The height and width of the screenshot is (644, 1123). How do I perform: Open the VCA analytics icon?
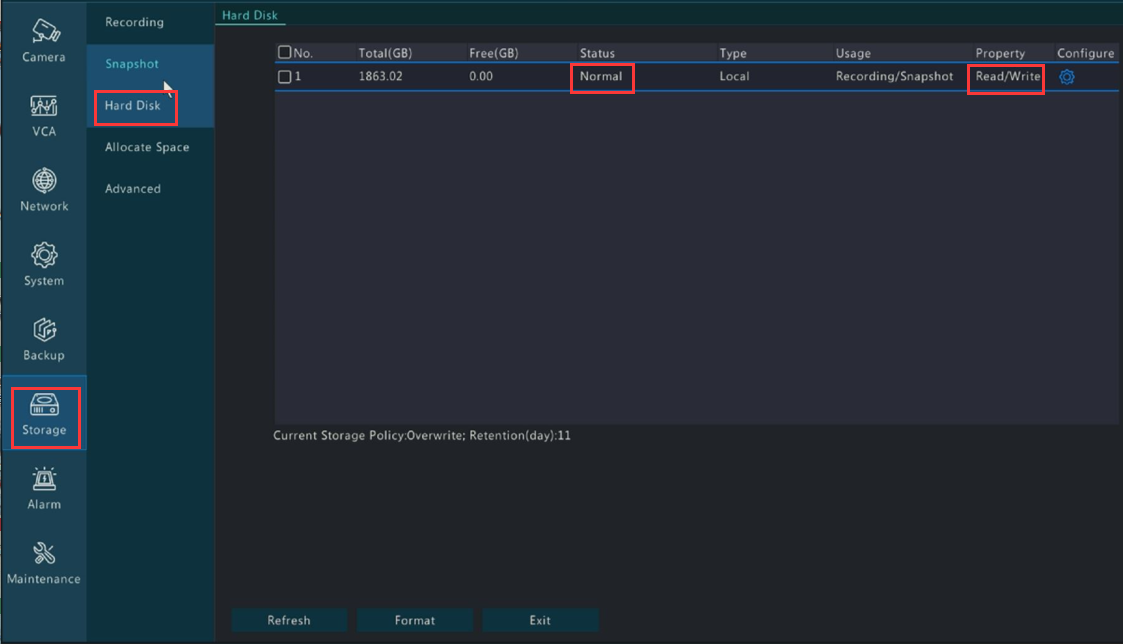44,106
